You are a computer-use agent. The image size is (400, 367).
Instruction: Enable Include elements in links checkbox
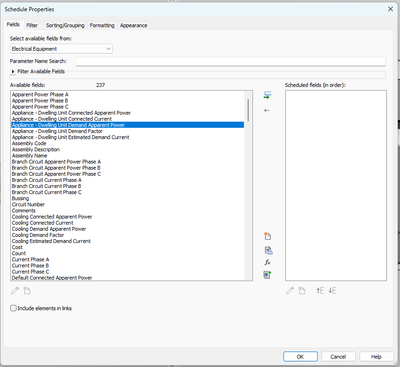pyautogui.click(x=13, y=308)
